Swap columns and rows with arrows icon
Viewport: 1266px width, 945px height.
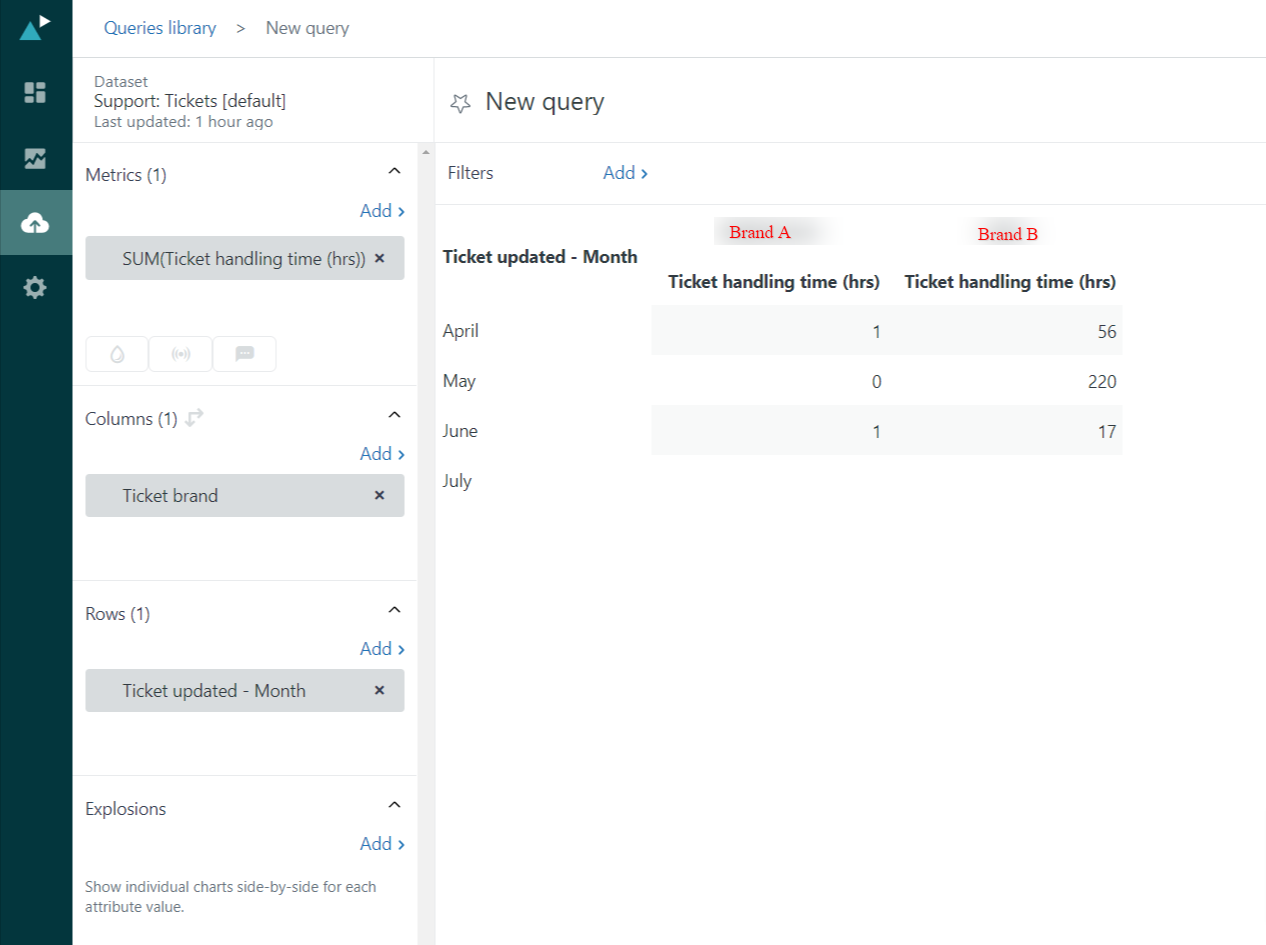coord(194,419)
